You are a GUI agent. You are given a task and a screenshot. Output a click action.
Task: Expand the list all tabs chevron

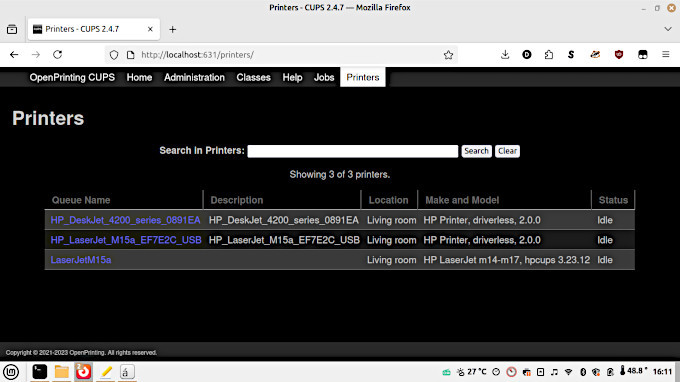coord(668,29)
